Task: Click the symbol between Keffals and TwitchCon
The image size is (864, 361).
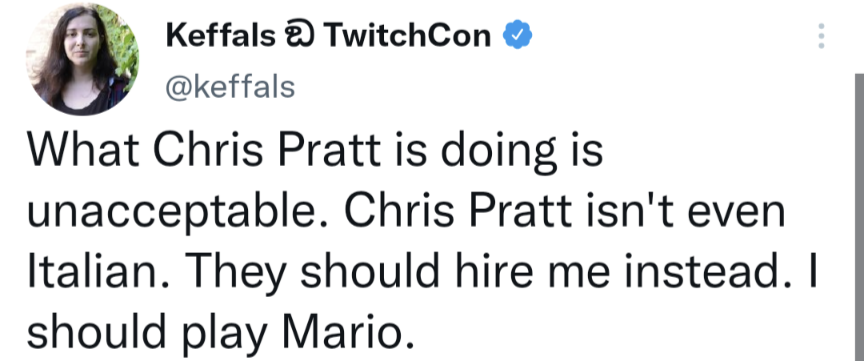Action: coord(300,36)
